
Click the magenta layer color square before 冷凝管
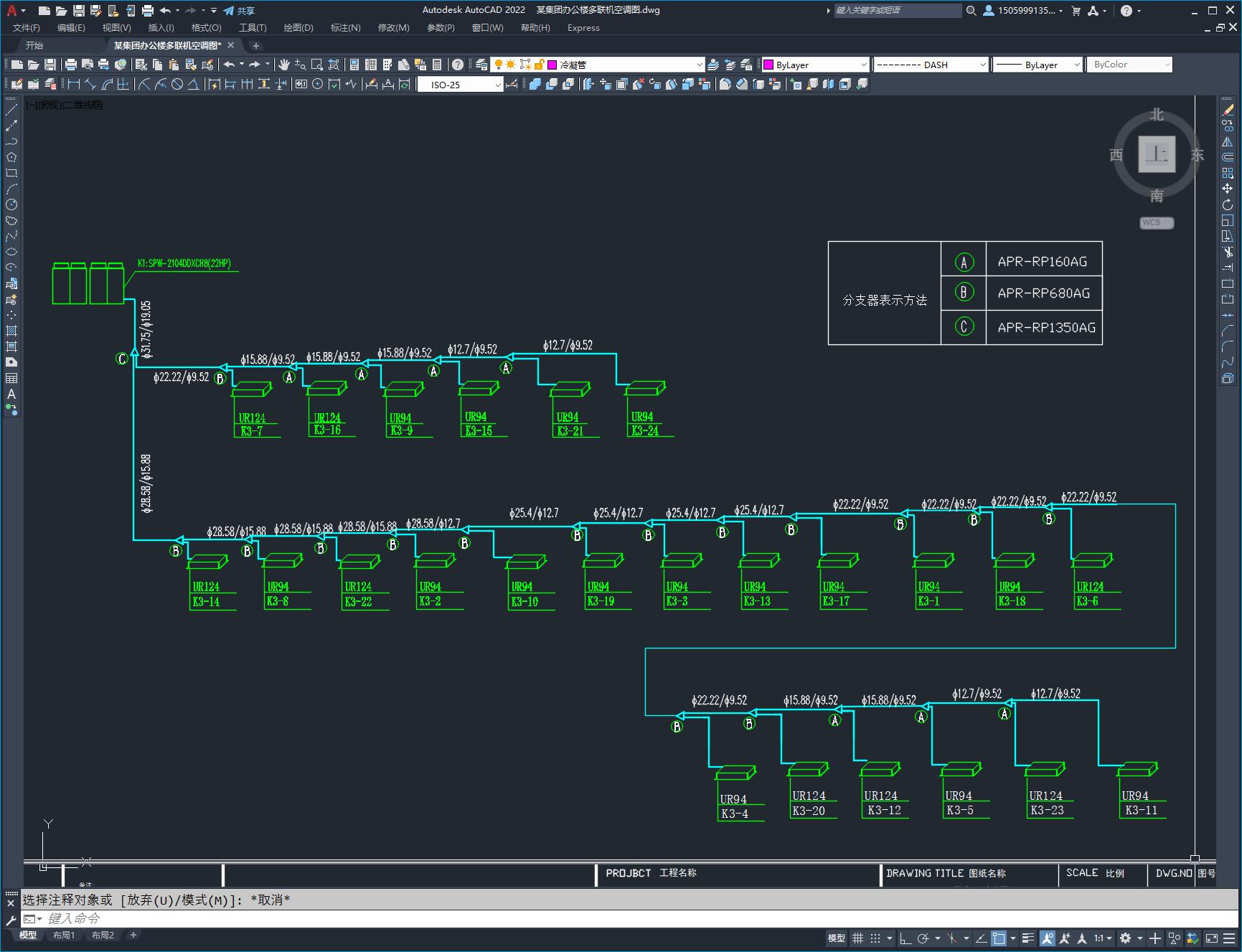click(552, 65)
